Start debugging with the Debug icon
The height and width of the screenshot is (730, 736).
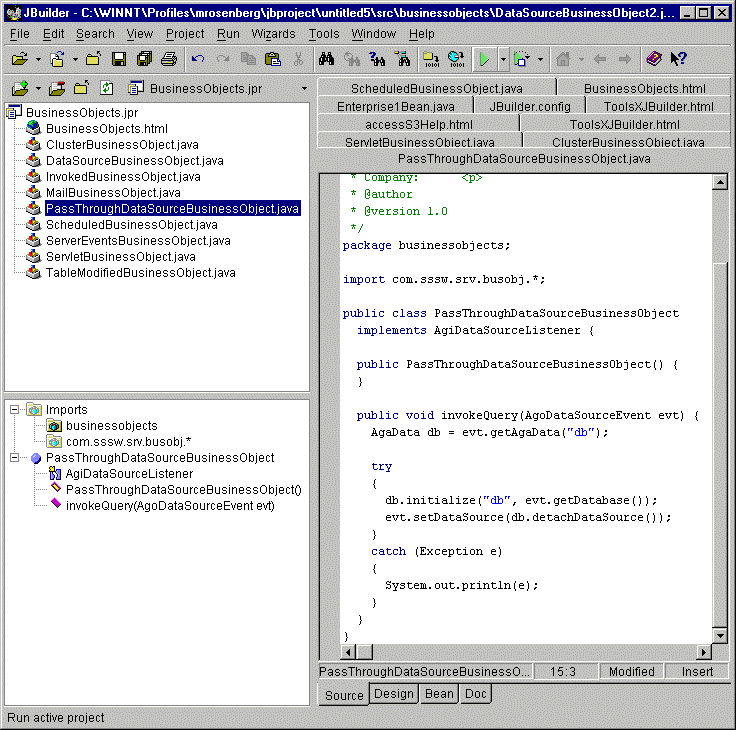tap(521, 59)
